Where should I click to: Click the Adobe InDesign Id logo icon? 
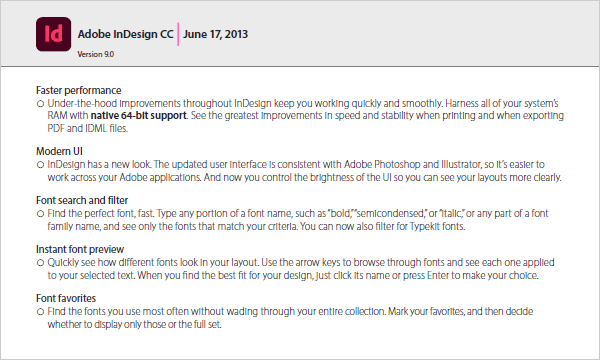(54, 34)
